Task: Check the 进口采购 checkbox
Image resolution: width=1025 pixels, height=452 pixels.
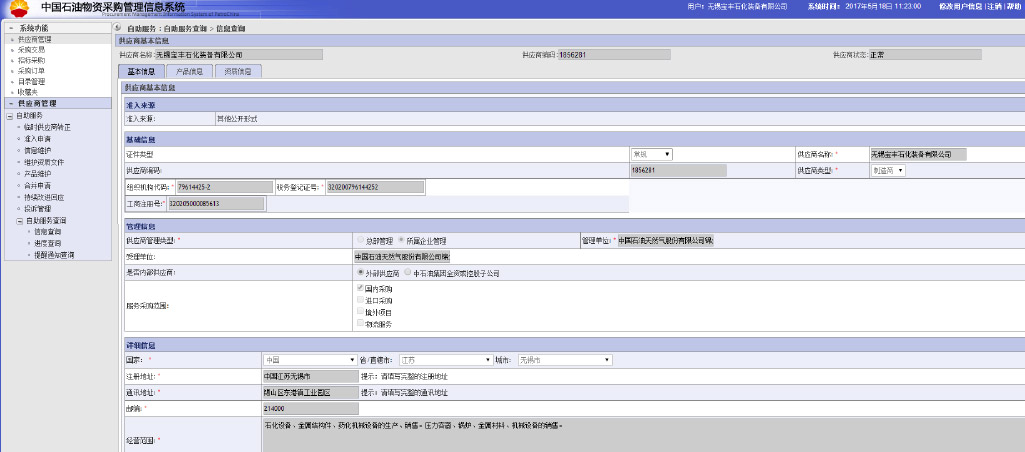Action: [361, 300]
